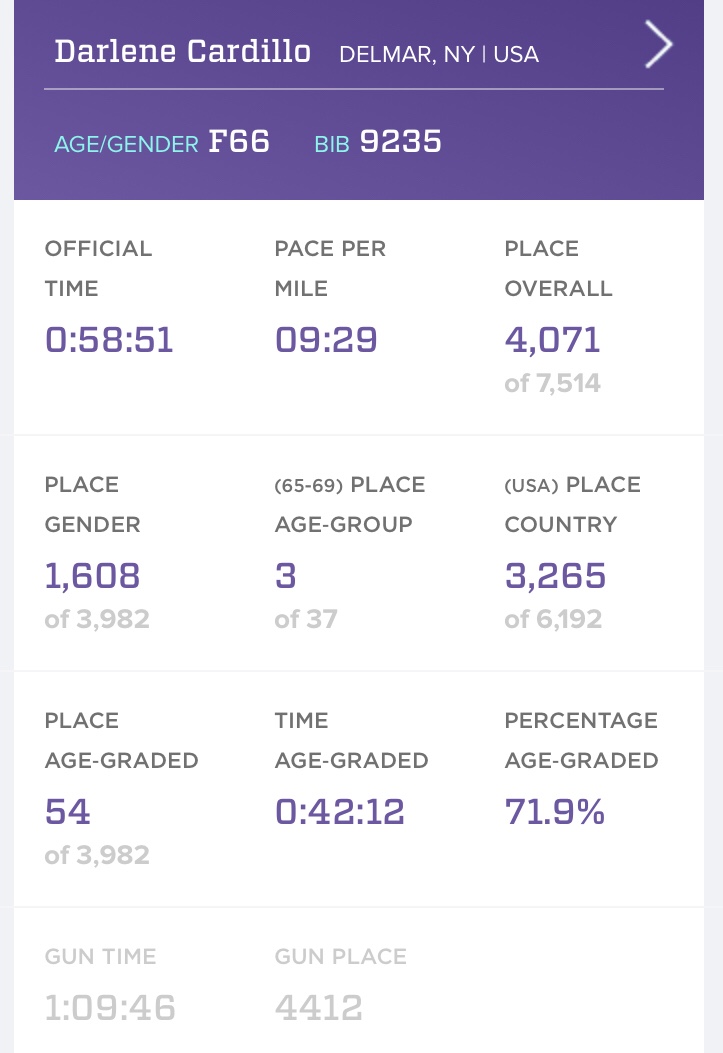Screen dimensions: 723x1053
Task: Tap the overall place 4,071
Action: [x=552, y=340]
